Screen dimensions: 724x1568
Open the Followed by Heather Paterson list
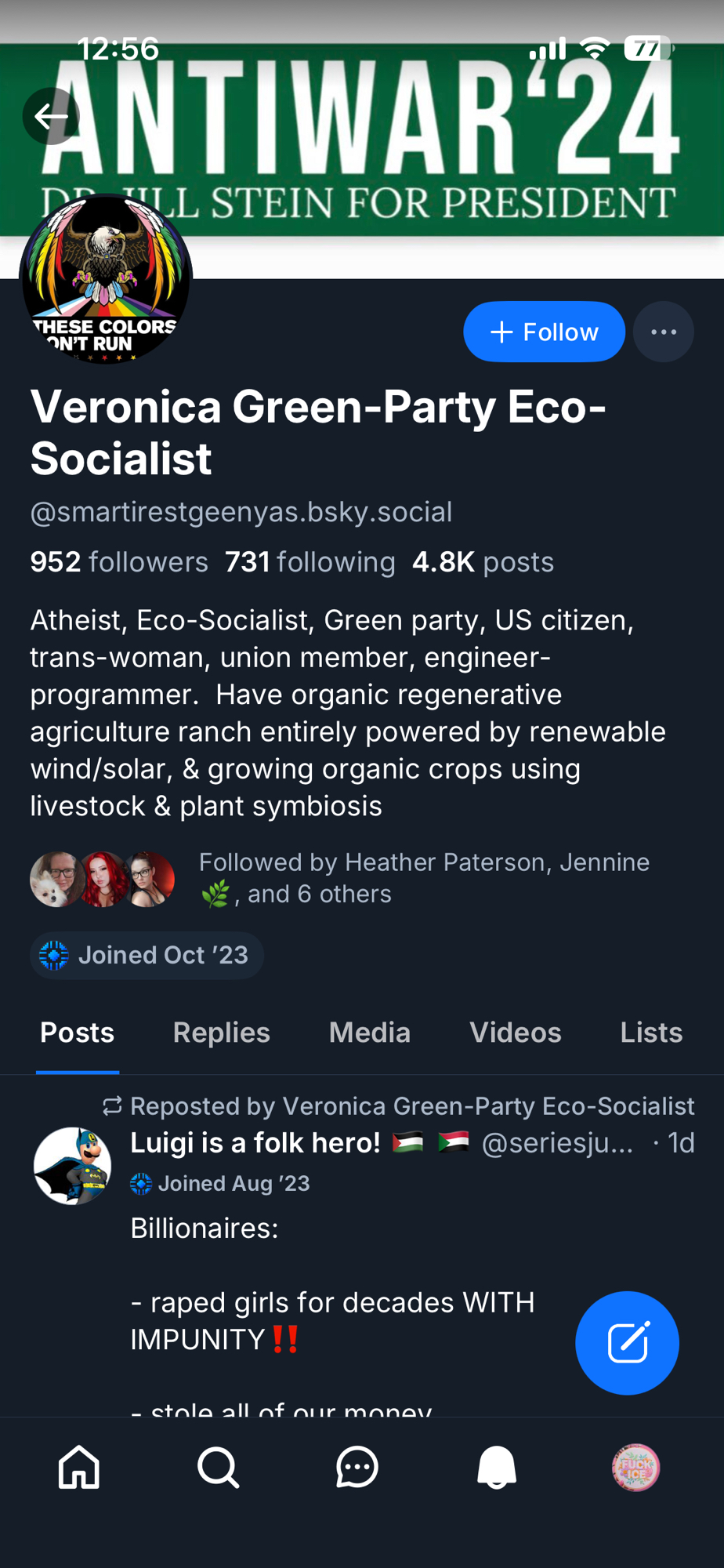point(423,878)
